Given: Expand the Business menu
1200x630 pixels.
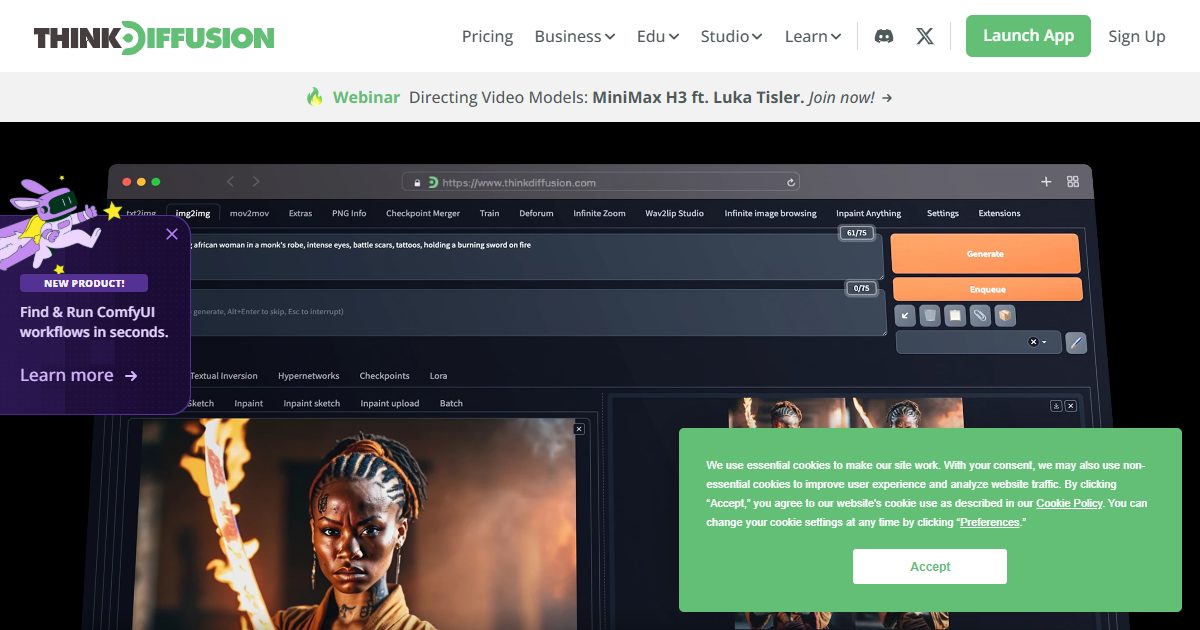Looking at the screenshot, I should (x=575, y=36).
